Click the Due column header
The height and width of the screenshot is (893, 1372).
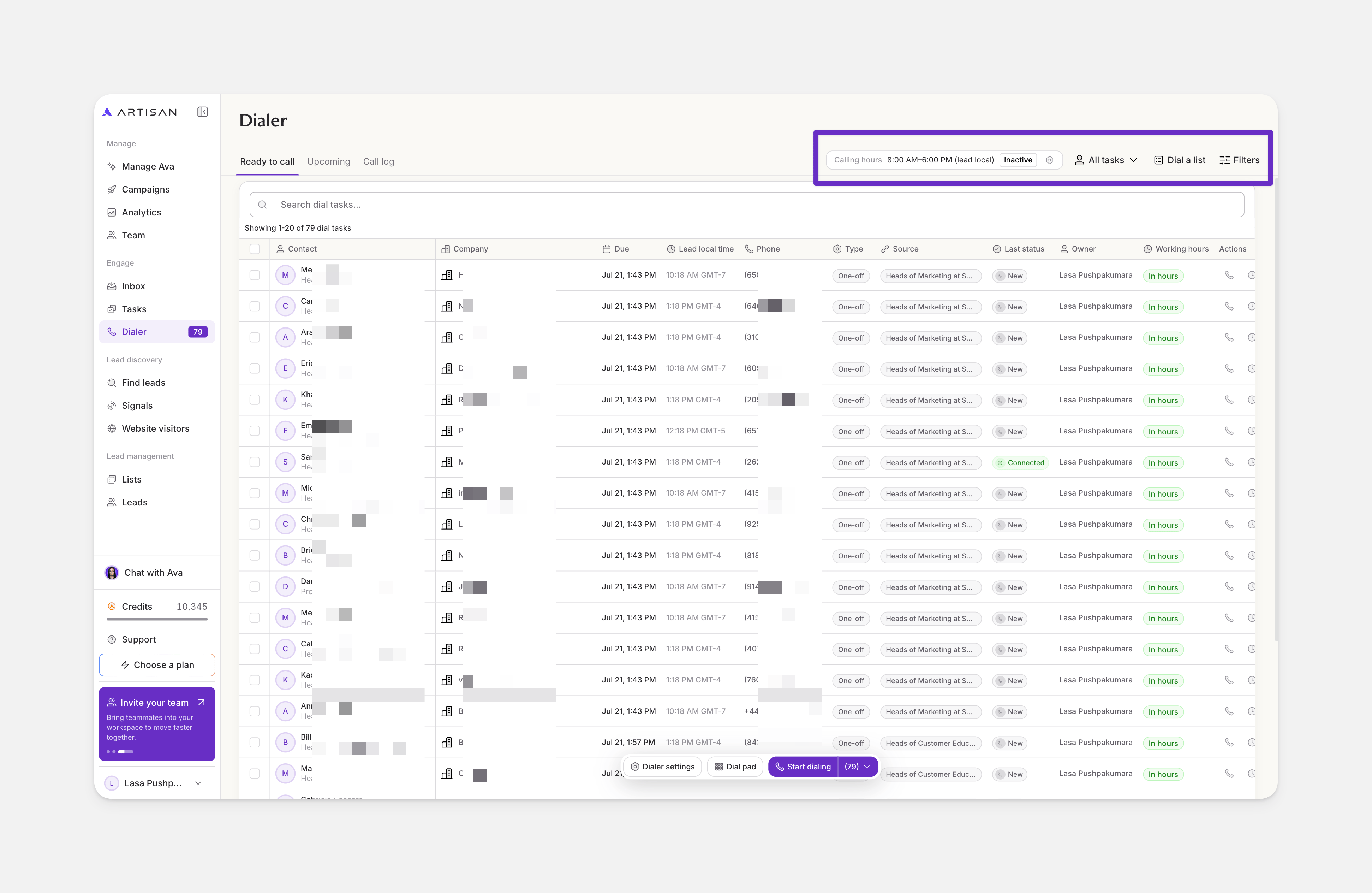point(616,249)
